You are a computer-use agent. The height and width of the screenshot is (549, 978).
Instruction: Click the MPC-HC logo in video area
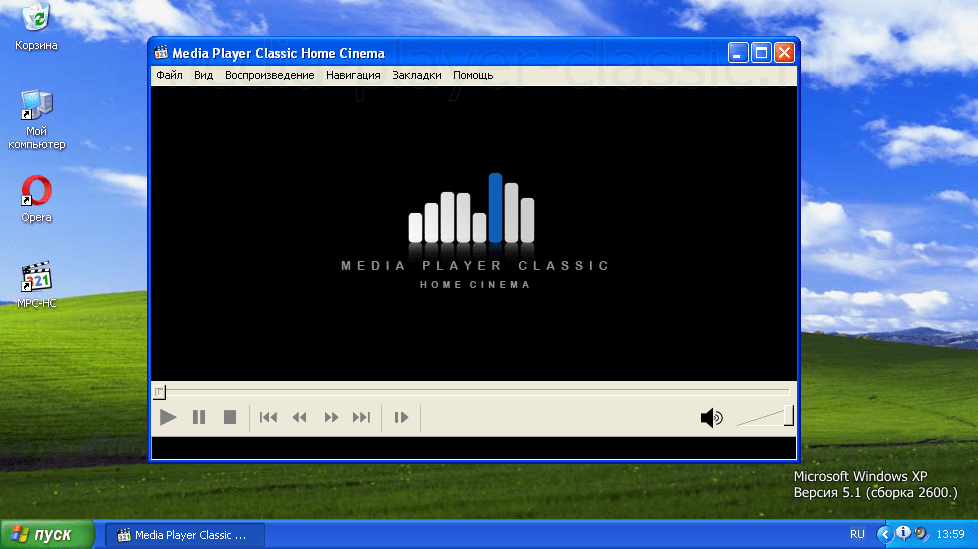474,231
